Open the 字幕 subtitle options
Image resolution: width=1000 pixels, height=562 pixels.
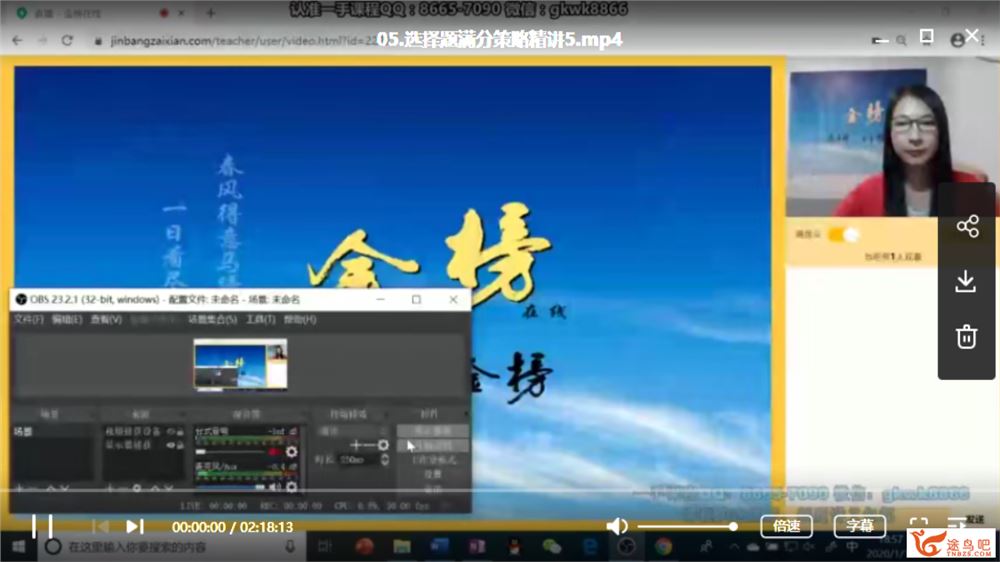[x=860, y=526]
